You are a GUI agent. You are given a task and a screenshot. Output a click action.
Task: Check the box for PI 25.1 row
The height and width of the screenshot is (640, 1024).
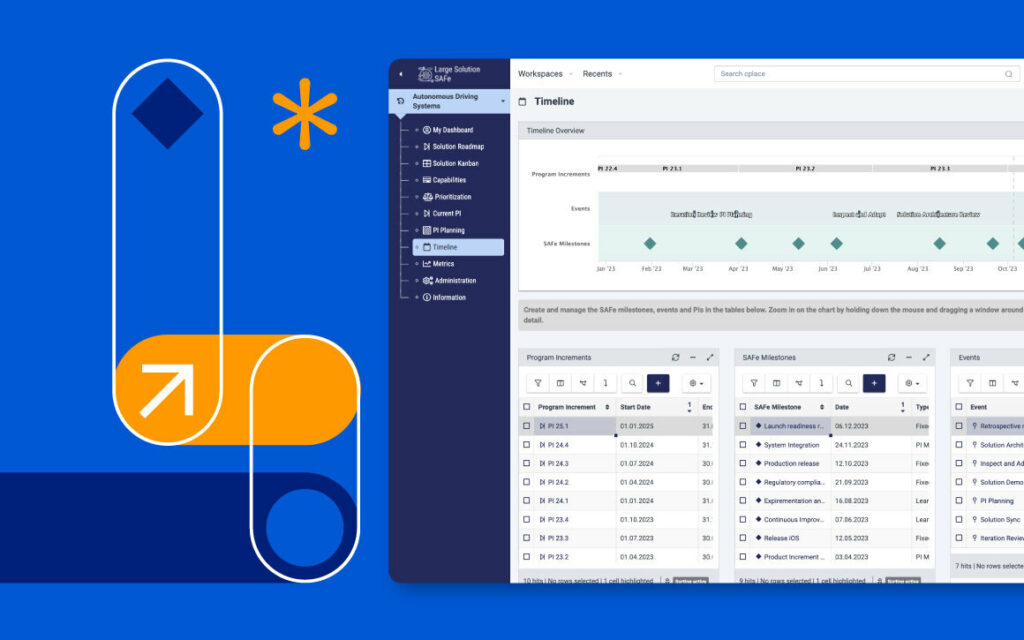(527, 426)
